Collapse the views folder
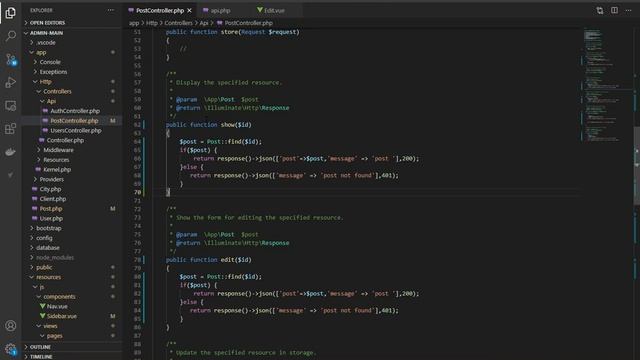 (50, 327)
